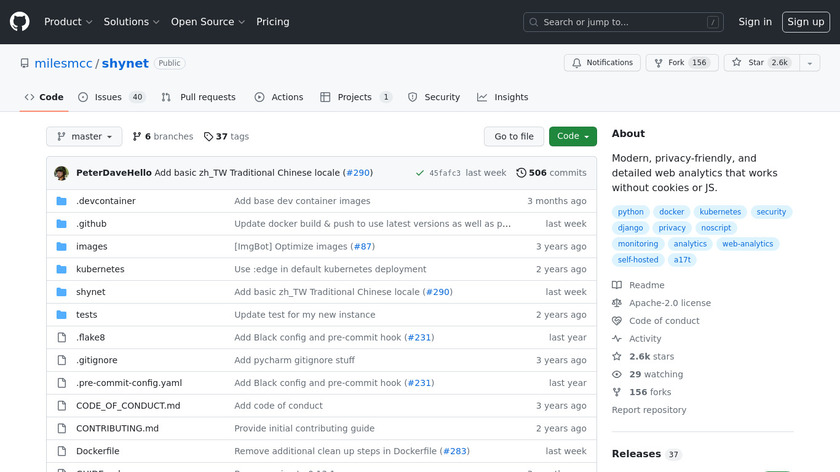Click the python topic tag
This screenshot has height=472, width=840.
(x=631, y=212)
